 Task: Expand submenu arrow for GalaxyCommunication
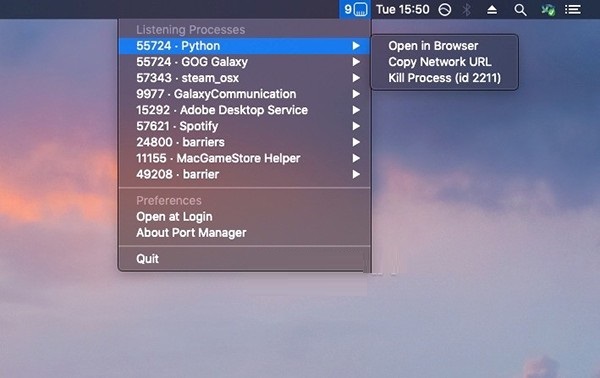click(x=356, y=94)
